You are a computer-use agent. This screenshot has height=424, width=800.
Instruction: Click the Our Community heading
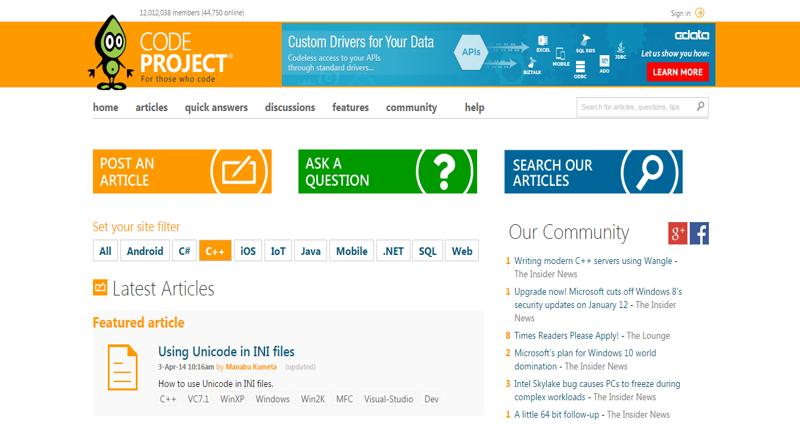click(569, 232)
